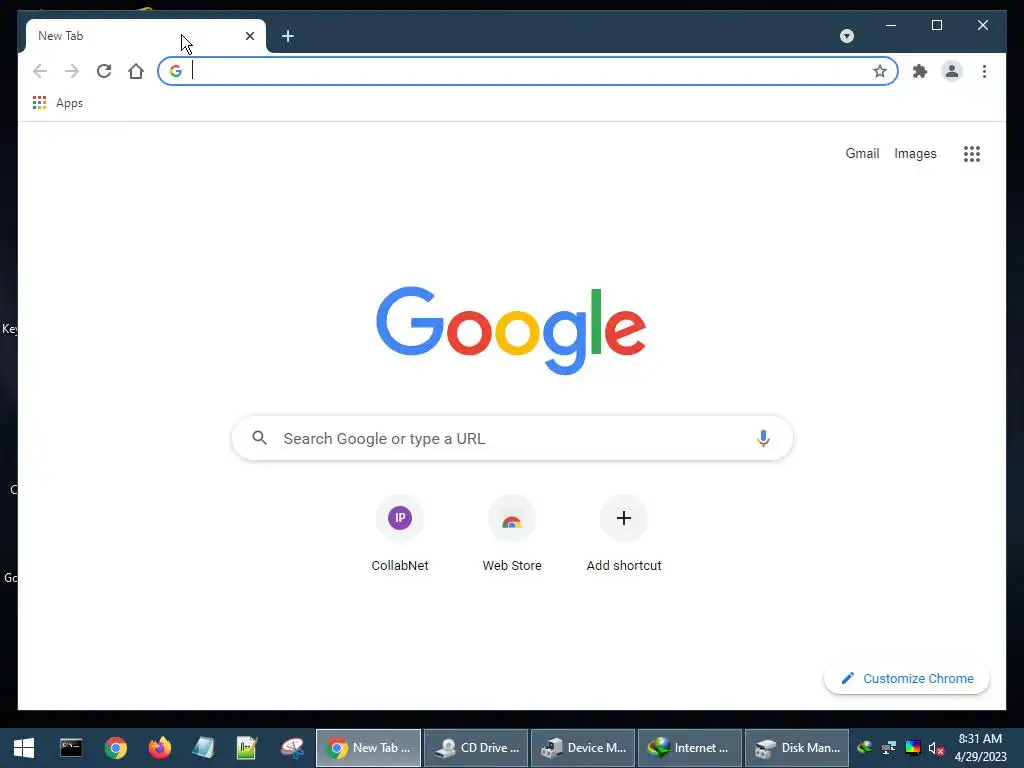Open the notepad-like taskbar icon
This screenshot has width=1024, height=768.
203,748
